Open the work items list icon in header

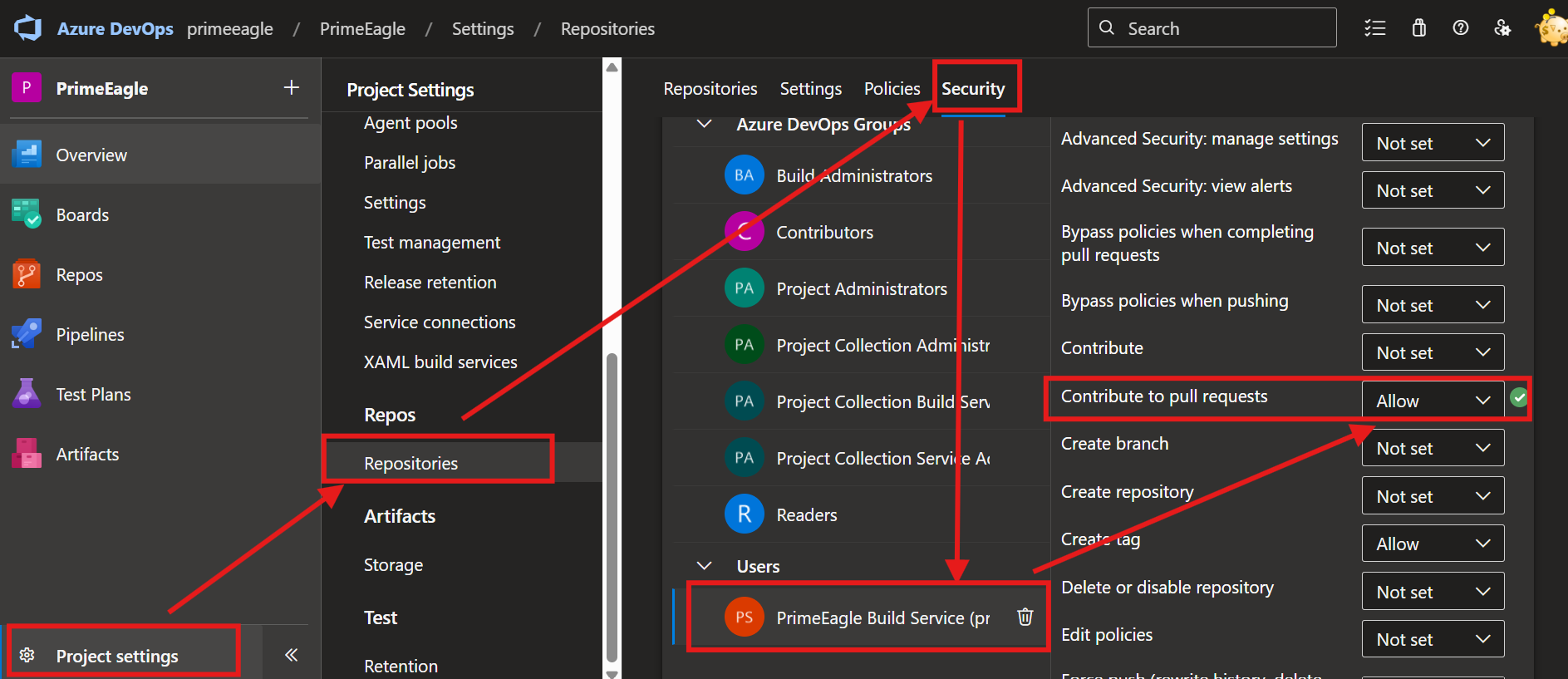point(1375,28)
